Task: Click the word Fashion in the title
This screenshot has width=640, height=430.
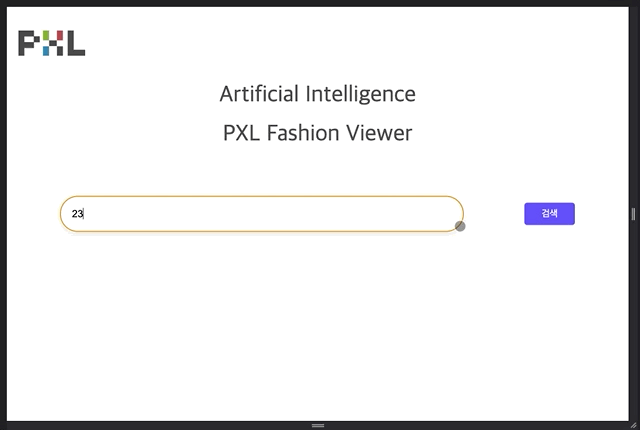Action: pos(303,133)
